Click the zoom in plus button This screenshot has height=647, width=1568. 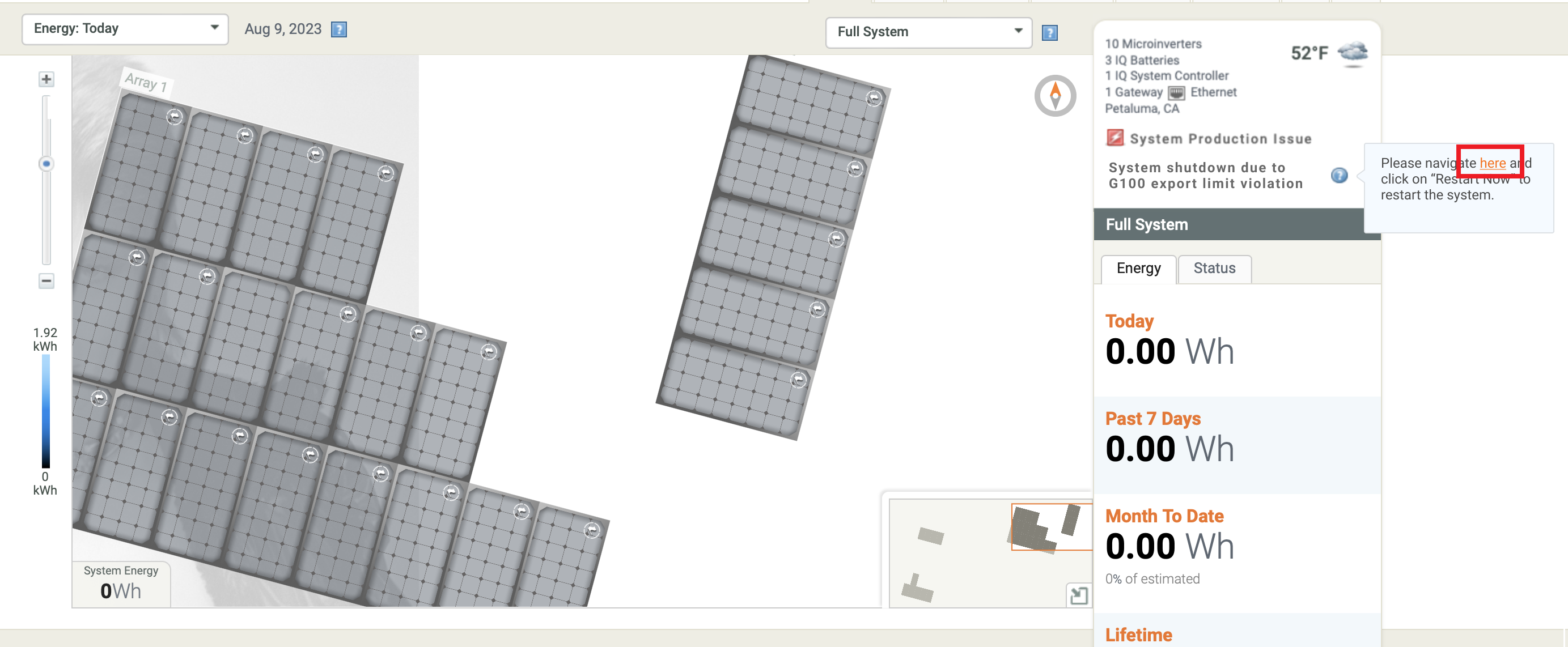click(x=46, y=79)
